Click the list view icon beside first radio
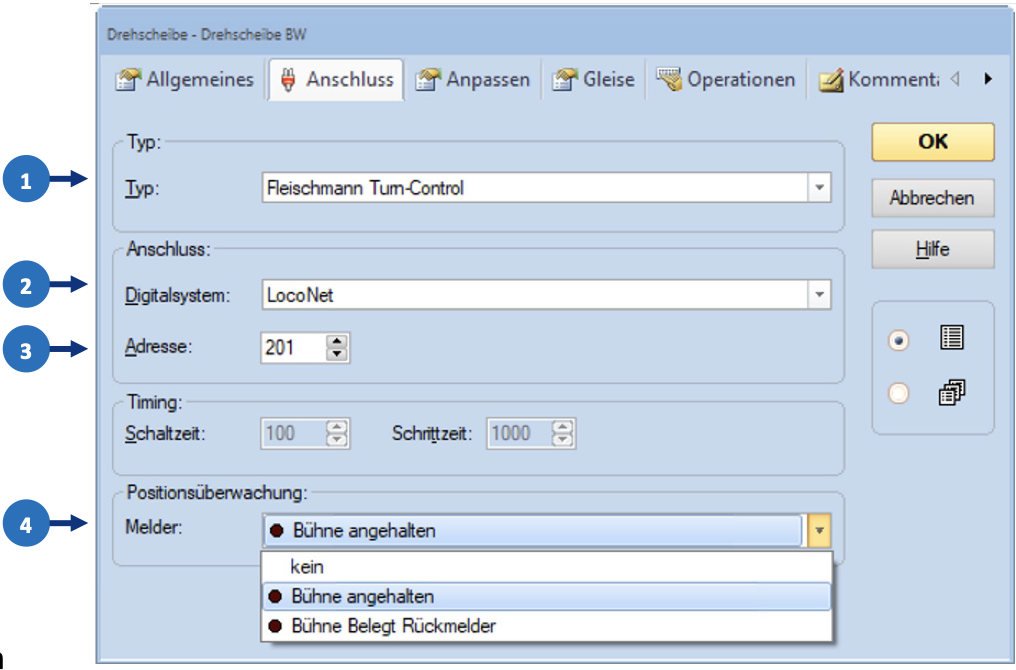The image size is (1016, 670). coord(950,339)
